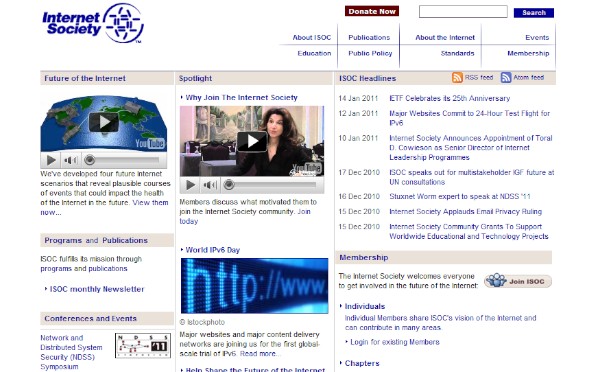Click the 14 Jan 2011 date

click(358, 98)
